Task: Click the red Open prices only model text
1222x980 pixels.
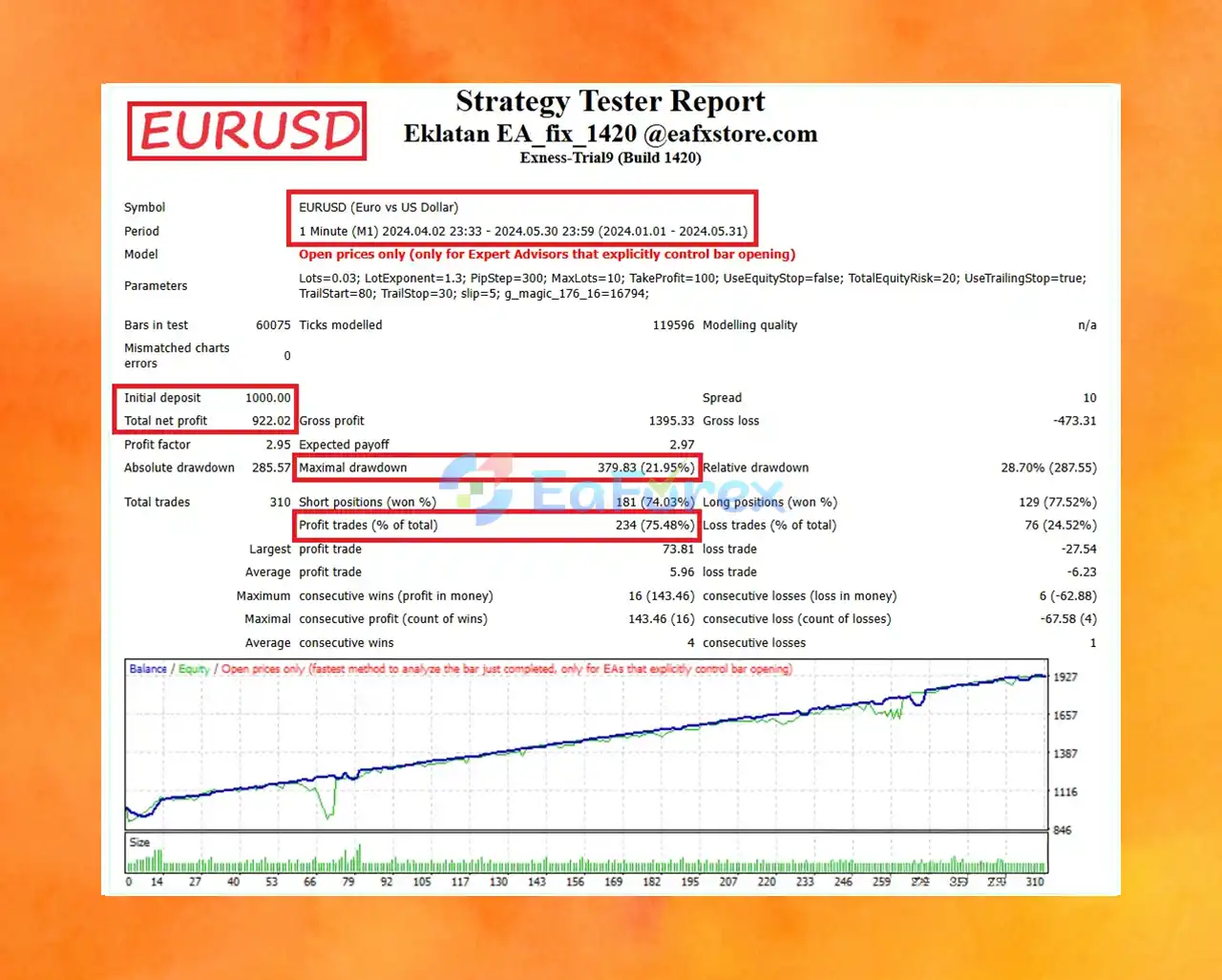Action: click(x=547, y=255)
